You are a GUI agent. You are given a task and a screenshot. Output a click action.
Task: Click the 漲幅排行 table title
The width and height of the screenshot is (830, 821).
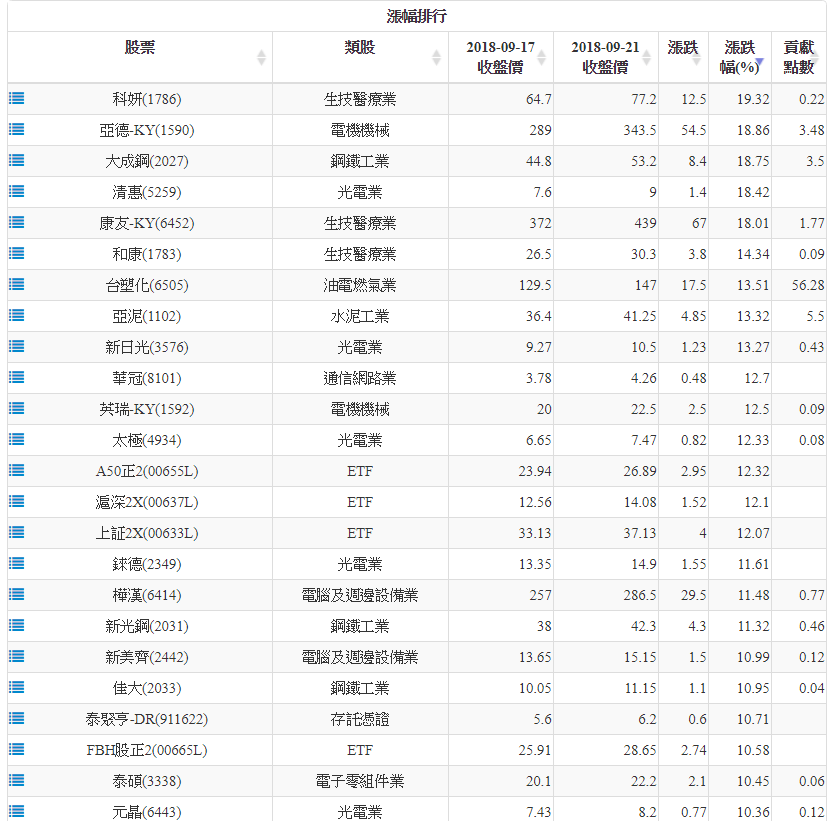(x=417, y=16)
